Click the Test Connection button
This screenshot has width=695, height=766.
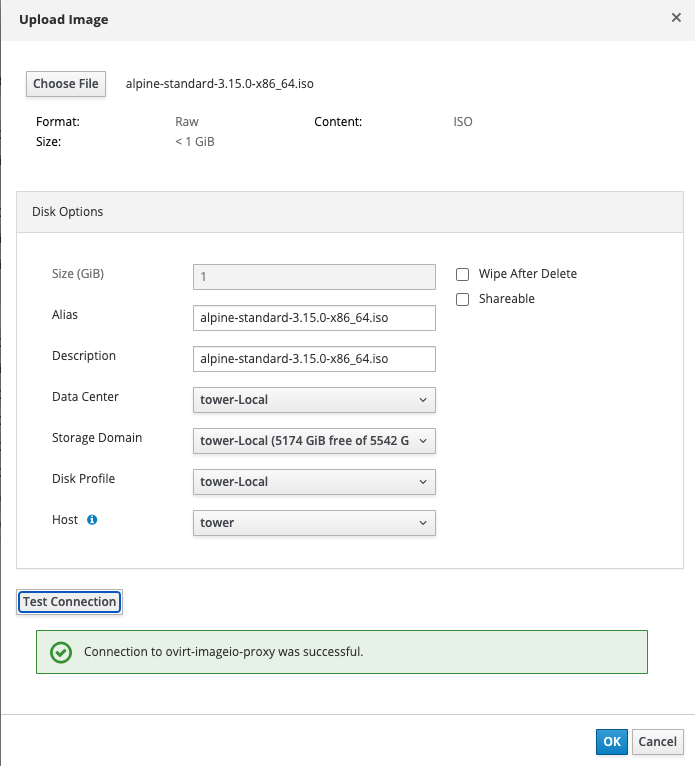[x=70, y=602]
